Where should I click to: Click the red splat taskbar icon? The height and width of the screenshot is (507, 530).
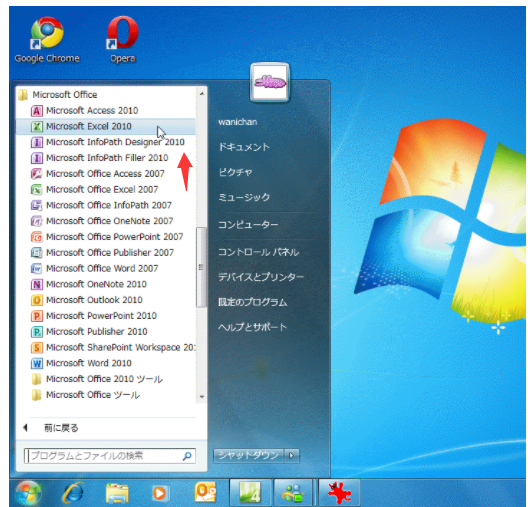339,493
